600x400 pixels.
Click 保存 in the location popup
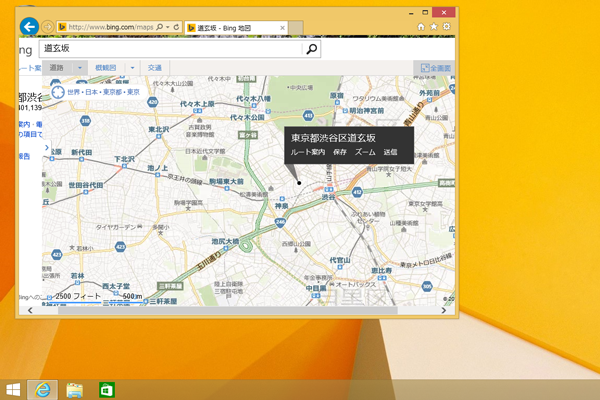(x=339, y=152)
